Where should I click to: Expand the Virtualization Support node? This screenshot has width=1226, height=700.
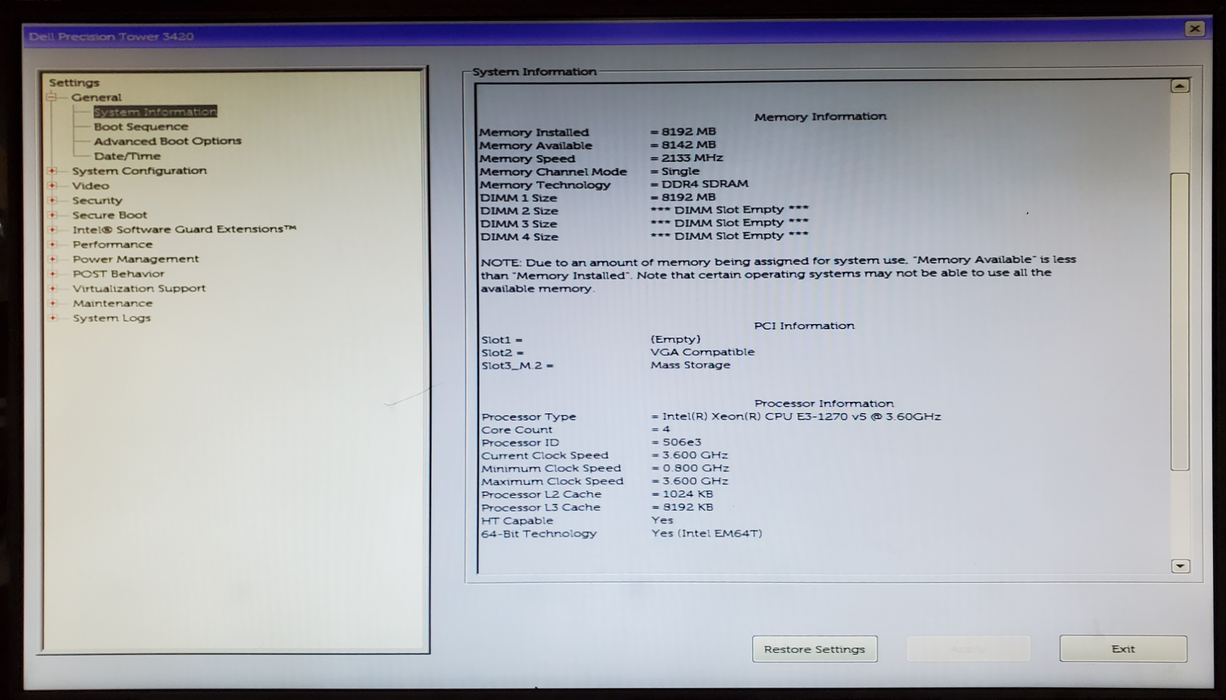coord(52,288)
